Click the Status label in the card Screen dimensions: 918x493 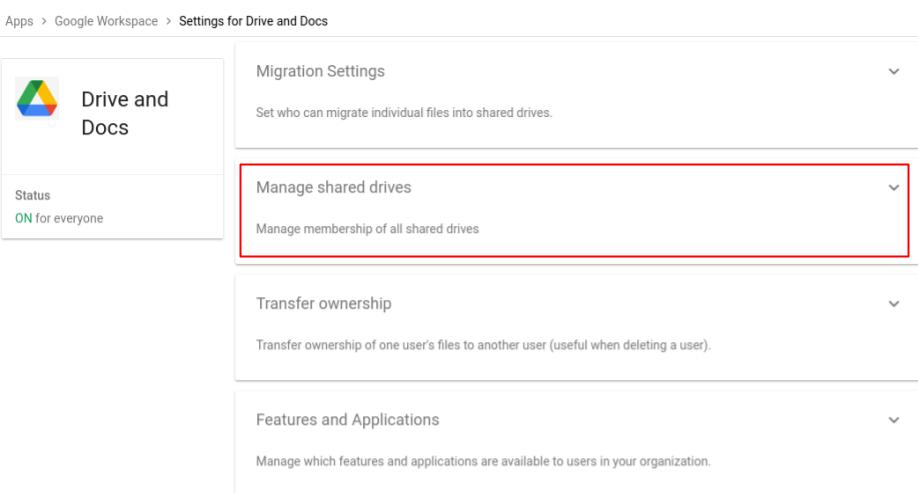tap(33, 196)
